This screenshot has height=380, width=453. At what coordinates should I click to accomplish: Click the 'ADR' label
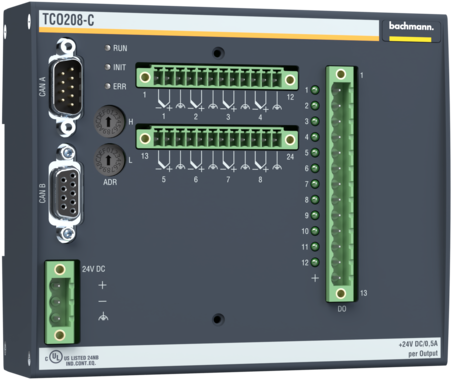[x=110, y=182]
